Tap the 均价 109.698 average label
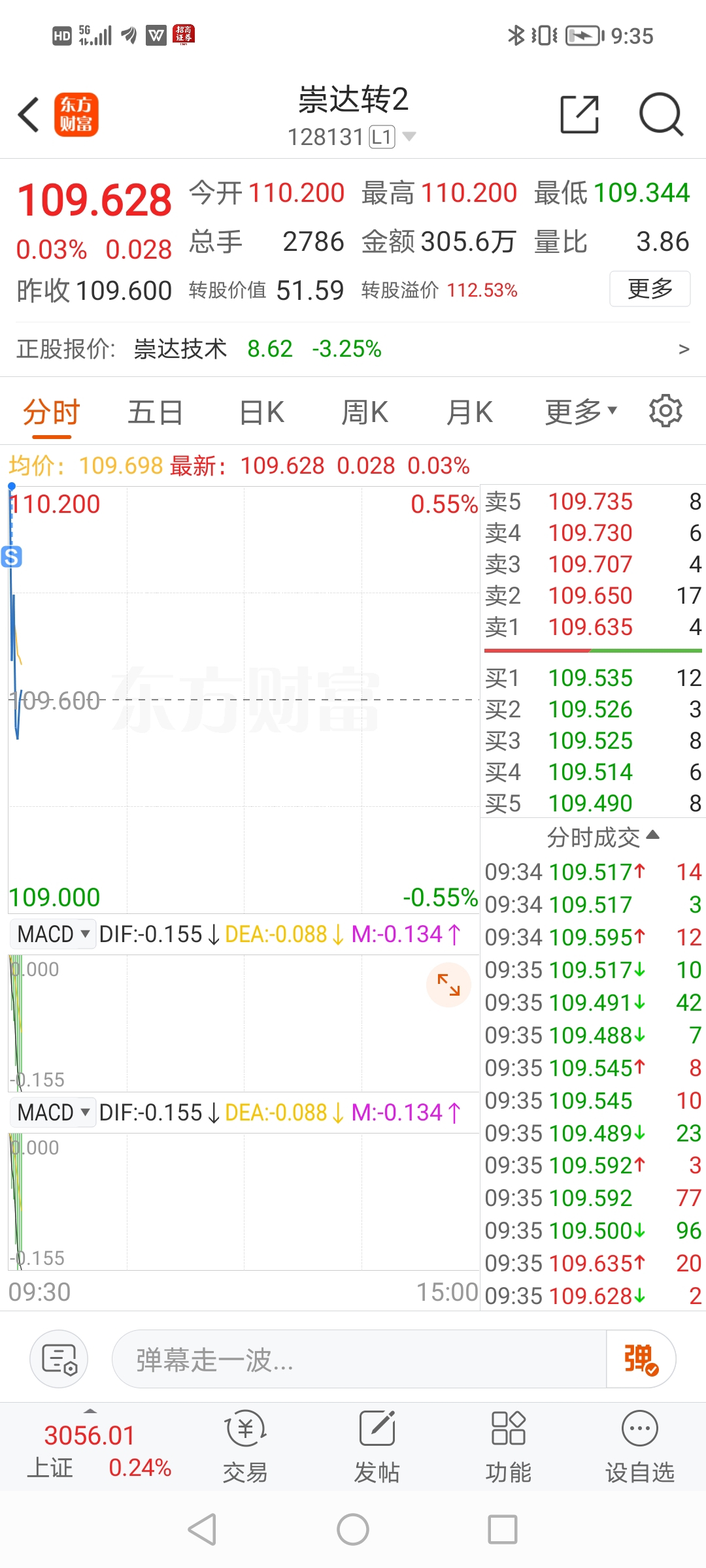706x1568 pixels. coord(85,466)
